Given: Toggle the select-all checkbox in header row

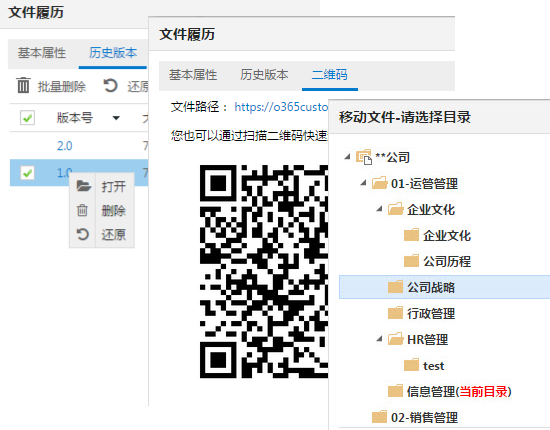Looking at the screenshot, I should 27,118.
